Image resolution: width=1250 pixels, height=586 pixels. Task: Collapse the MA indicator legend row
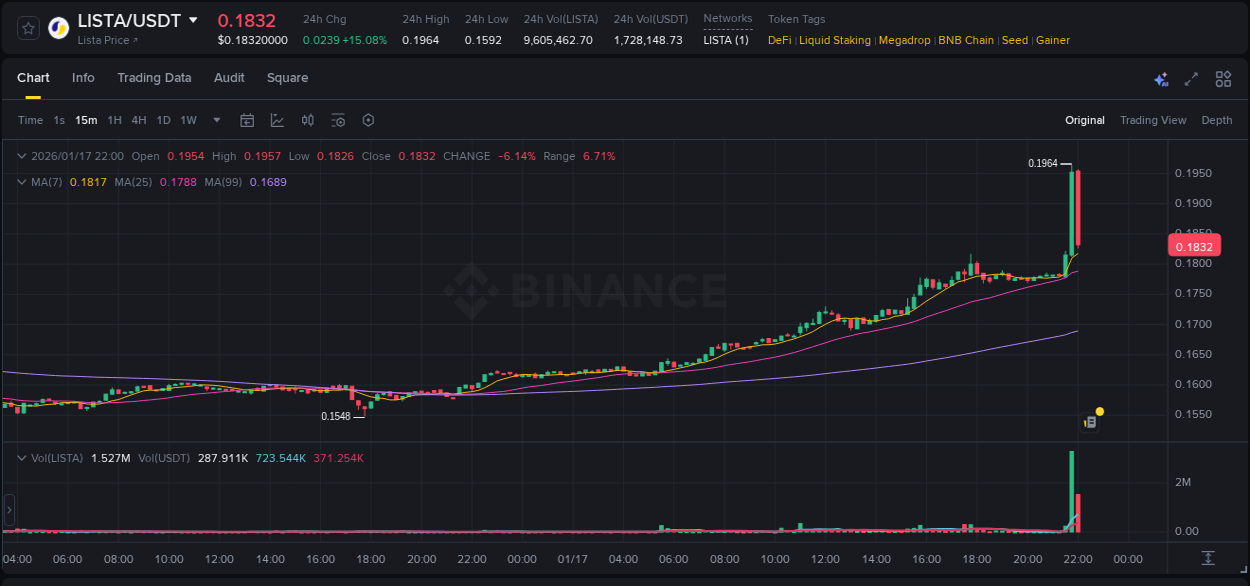tap(20, 182)
